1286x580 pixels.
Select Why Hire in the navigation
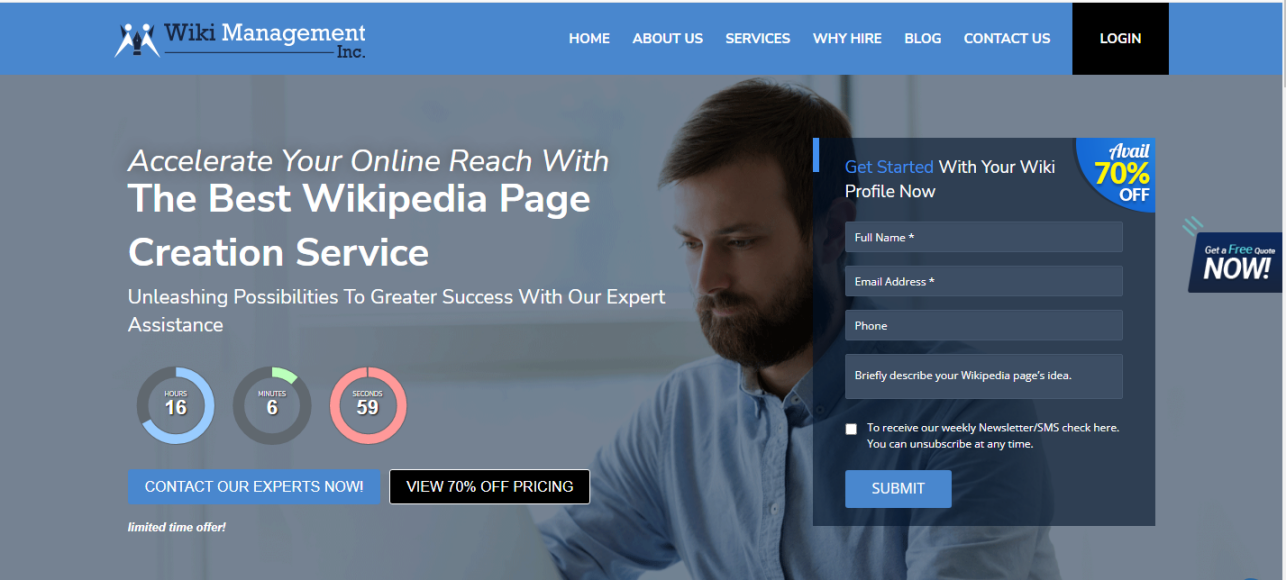click(847, 39)
